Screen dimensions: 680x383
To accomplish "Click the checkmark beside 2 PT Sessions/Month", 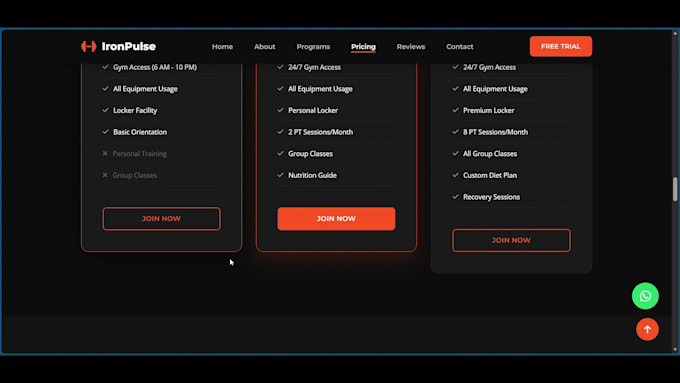I will pyautogui.click(x=280, y=131).
